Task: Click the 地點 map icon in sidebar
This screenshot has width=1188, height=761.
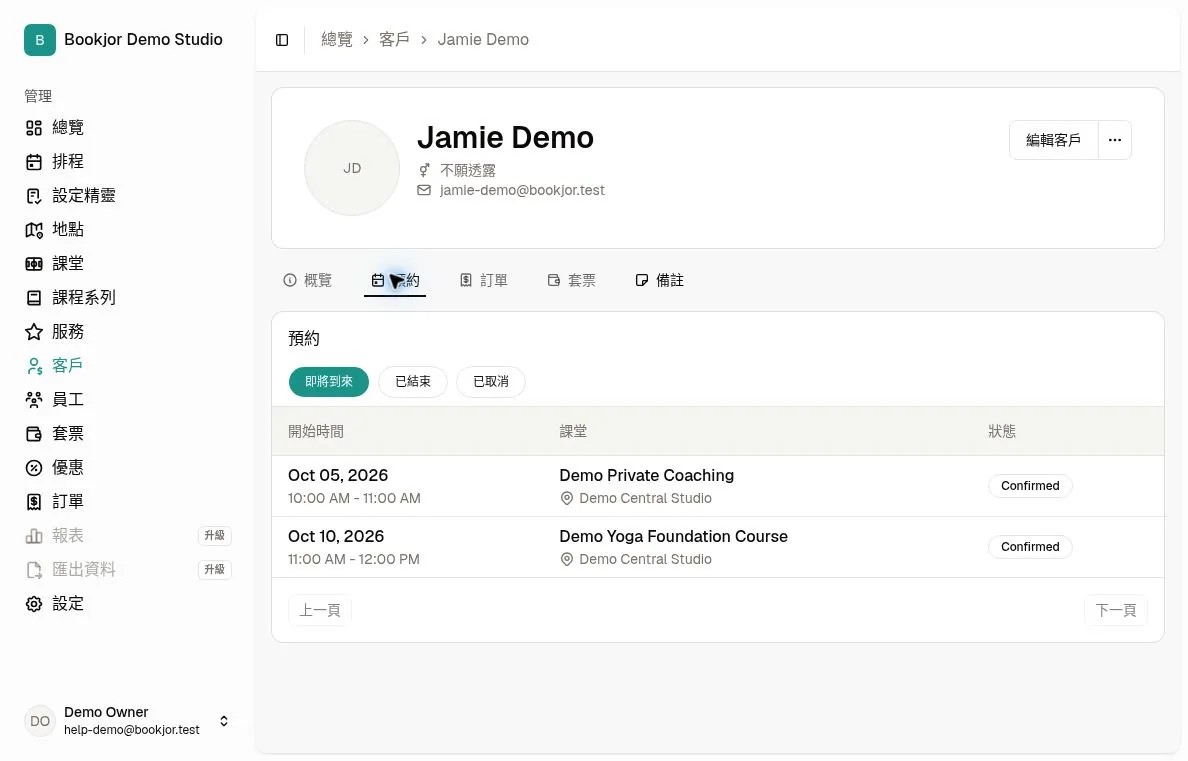Action: (33, 230)
